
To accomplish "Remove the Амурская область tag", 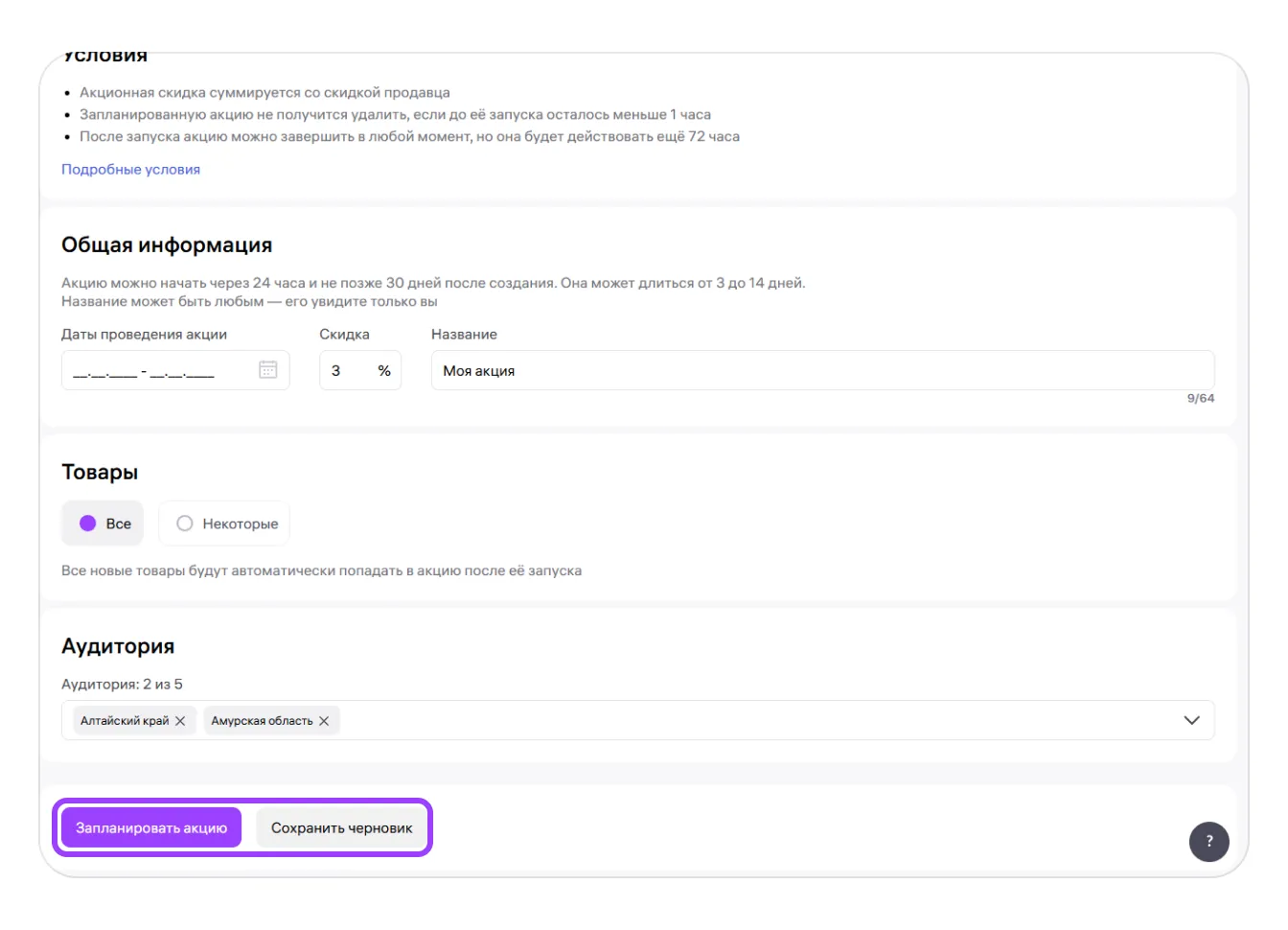I will pos(324,721).
